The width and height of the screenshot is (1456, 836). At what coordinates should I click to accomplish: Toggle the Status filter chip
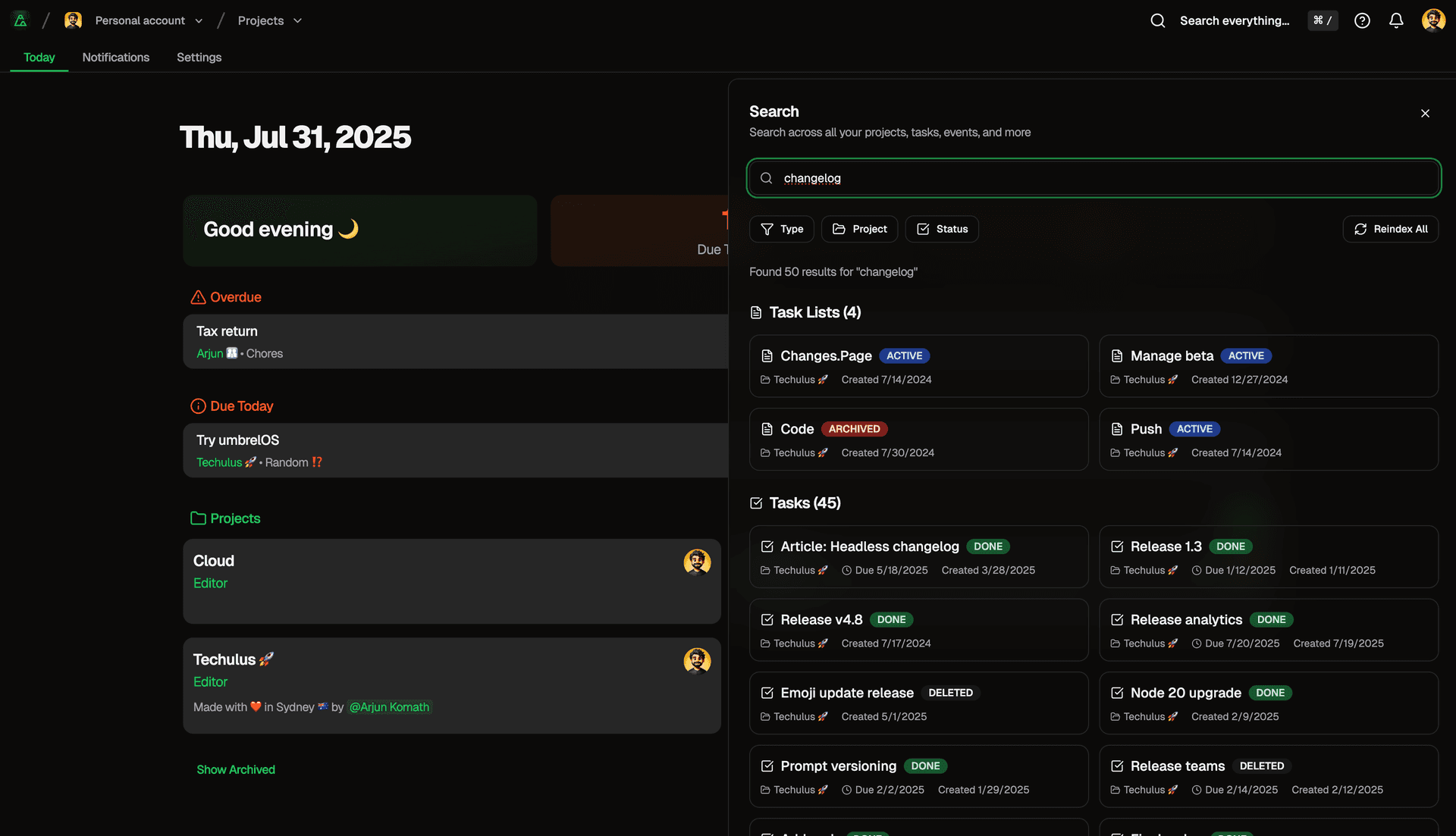point(942,229)
